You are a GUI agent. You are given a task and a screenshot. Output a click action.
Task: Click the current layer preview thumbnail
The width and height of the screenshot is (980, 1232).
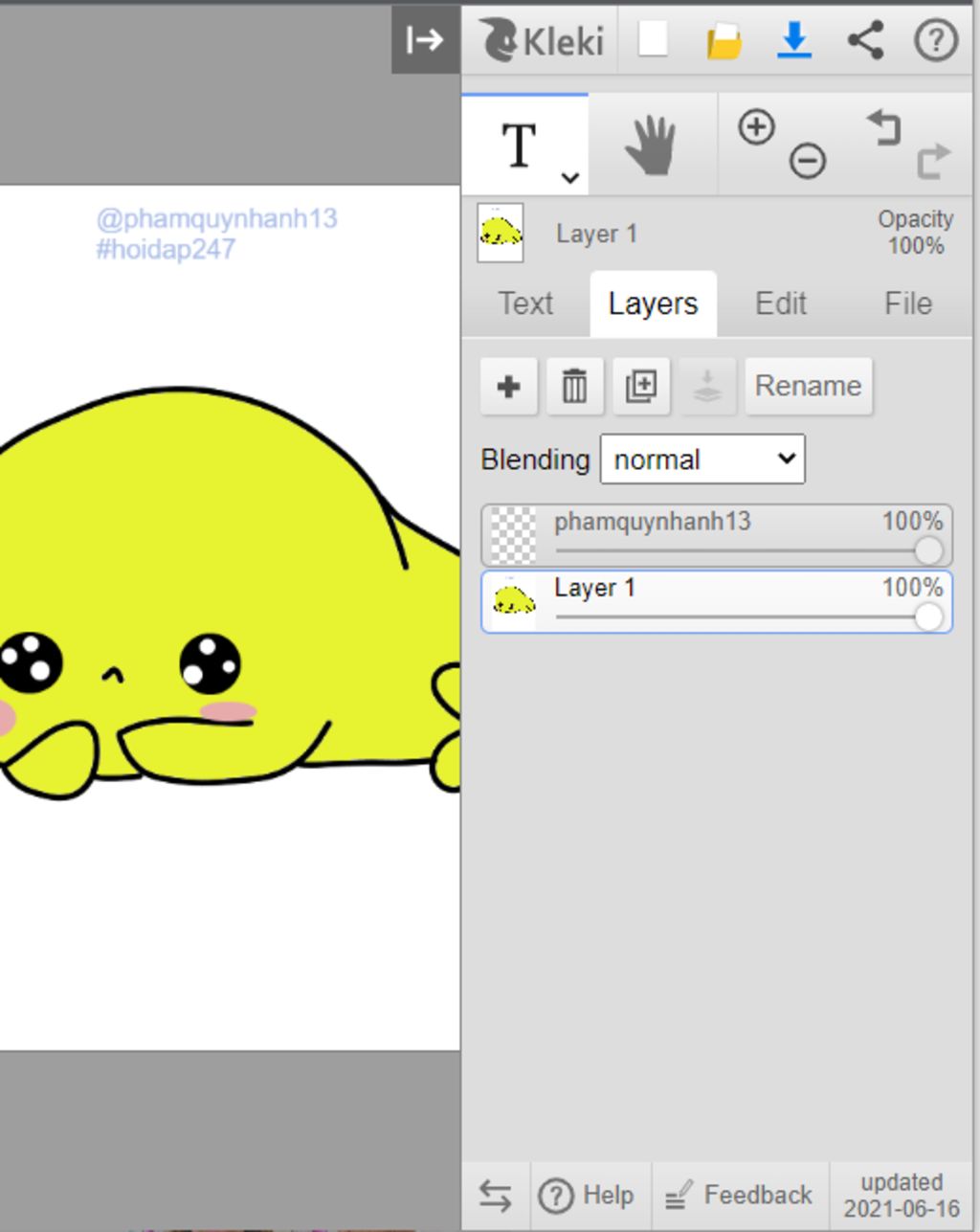[501, 233]
